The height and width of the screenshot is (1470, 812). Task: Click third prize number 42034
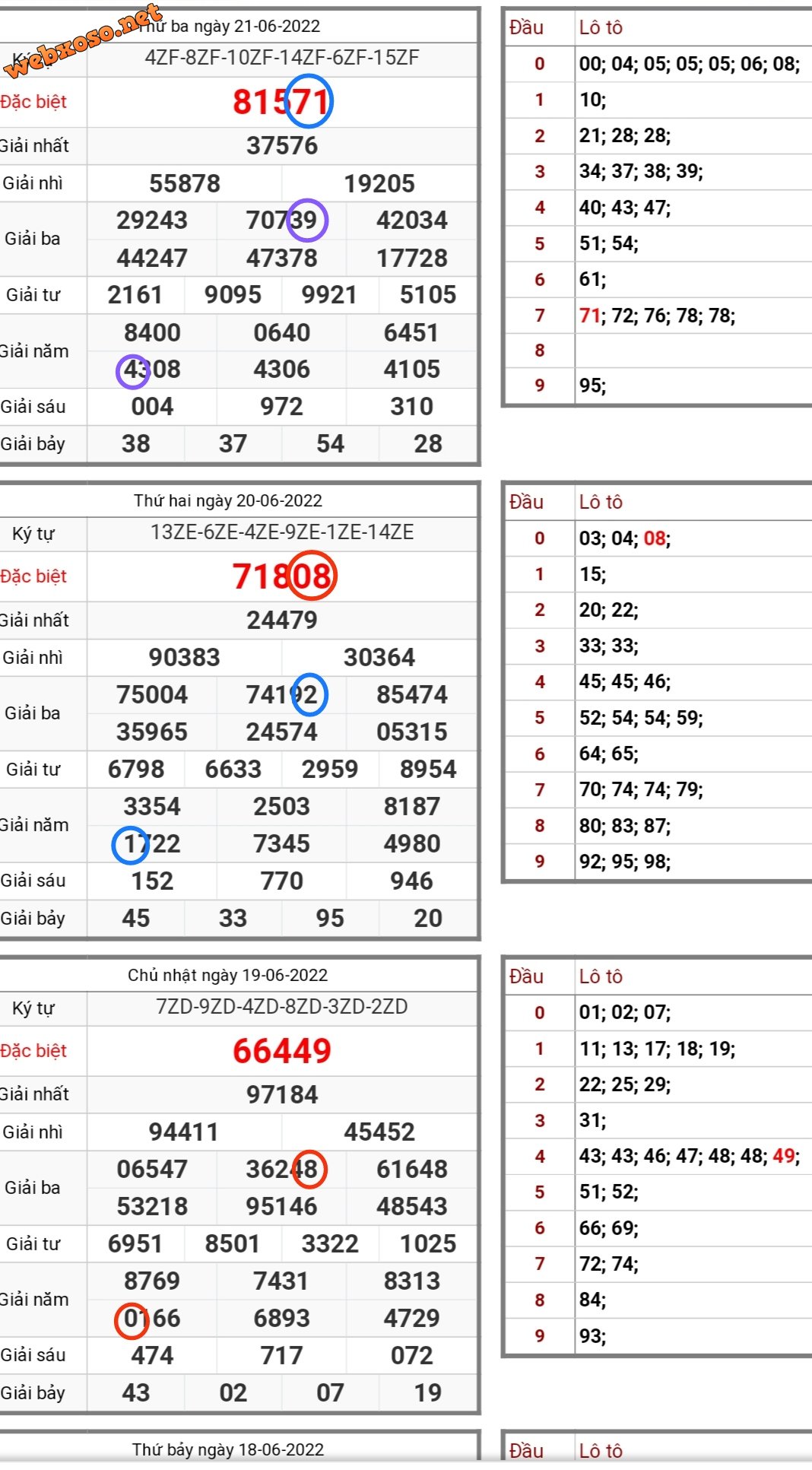pyautogui.click(x=412, y=221)
